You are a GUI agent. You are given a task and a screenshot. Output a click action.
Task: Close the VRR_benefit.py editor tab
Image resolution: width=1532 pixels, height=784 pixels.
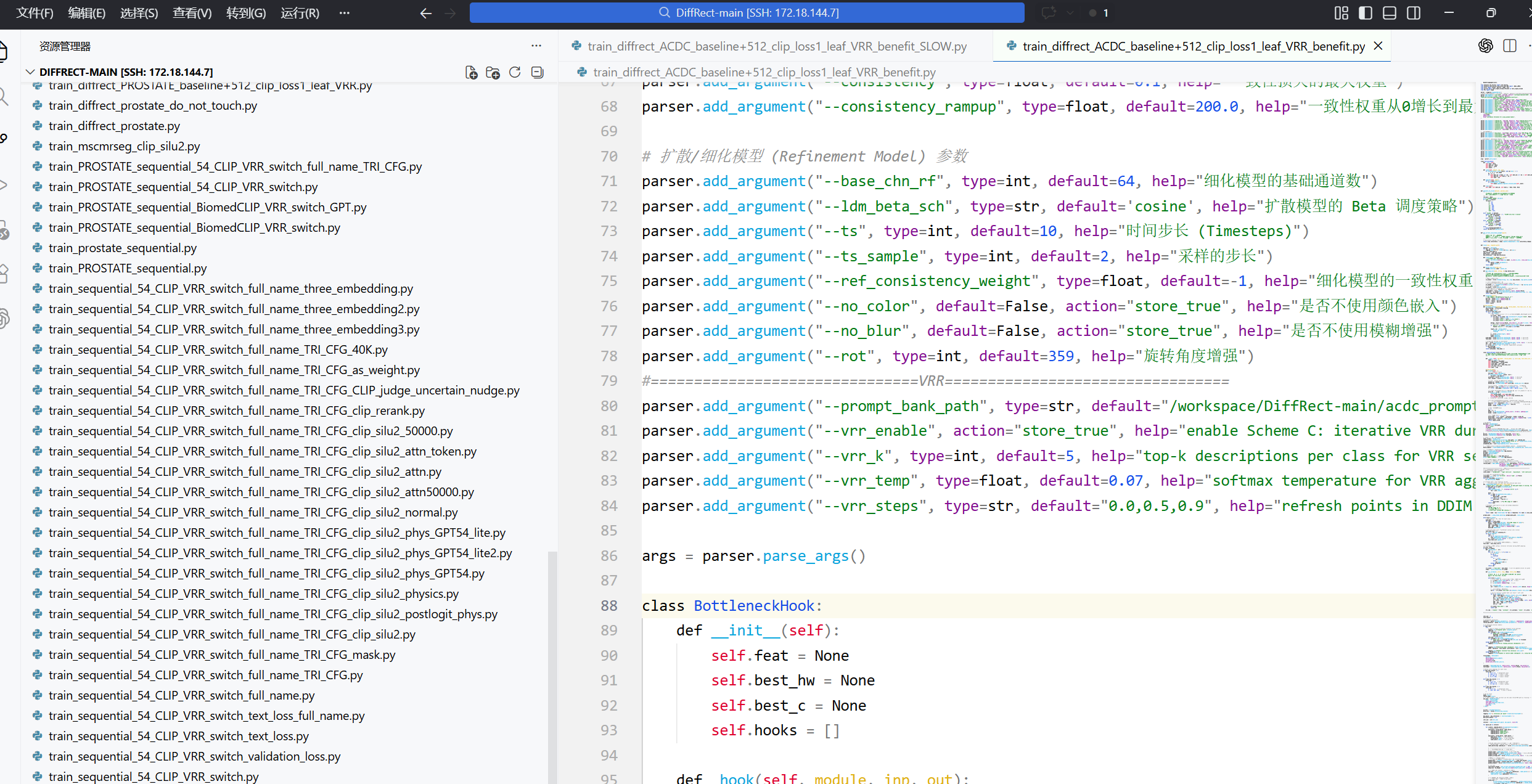(x=1378, y=46)
